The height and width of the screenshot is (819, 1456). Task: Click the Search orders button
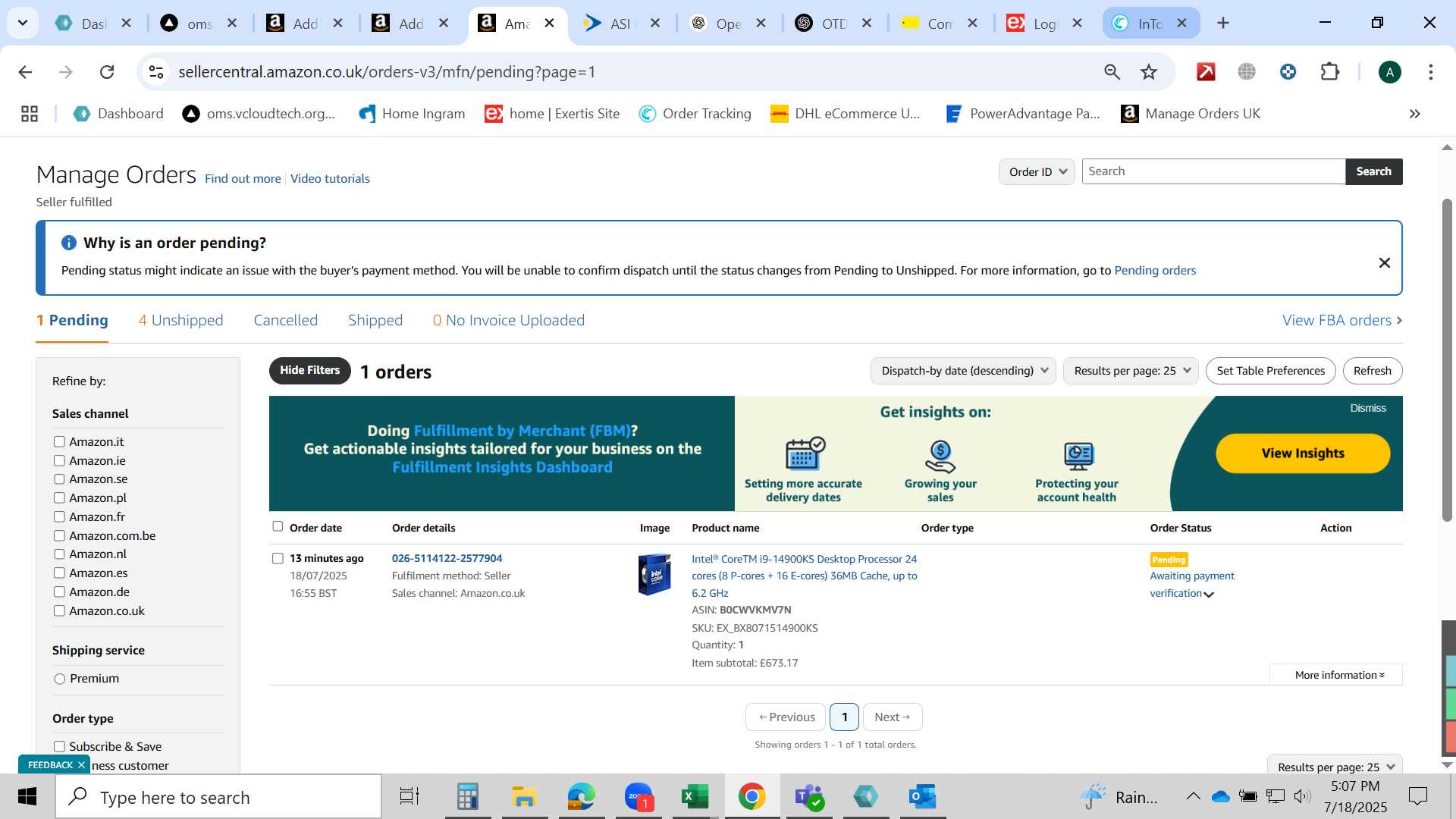click(x=1373, y=171)
